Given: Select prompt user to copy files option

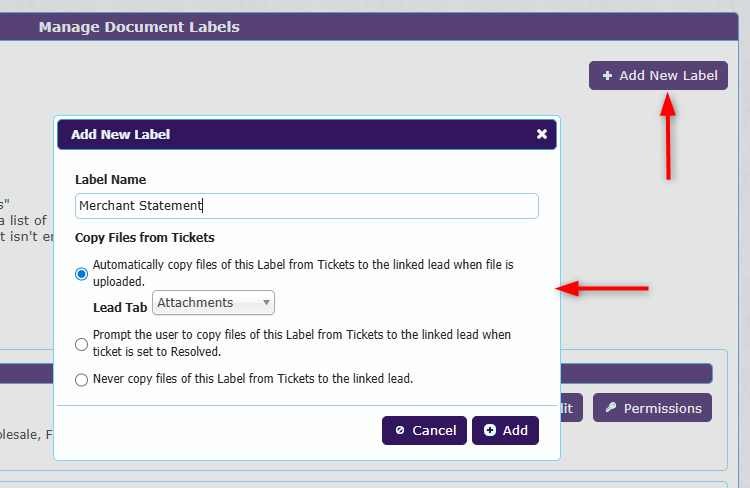Looking at the screenshot, I should click(81, 344).
